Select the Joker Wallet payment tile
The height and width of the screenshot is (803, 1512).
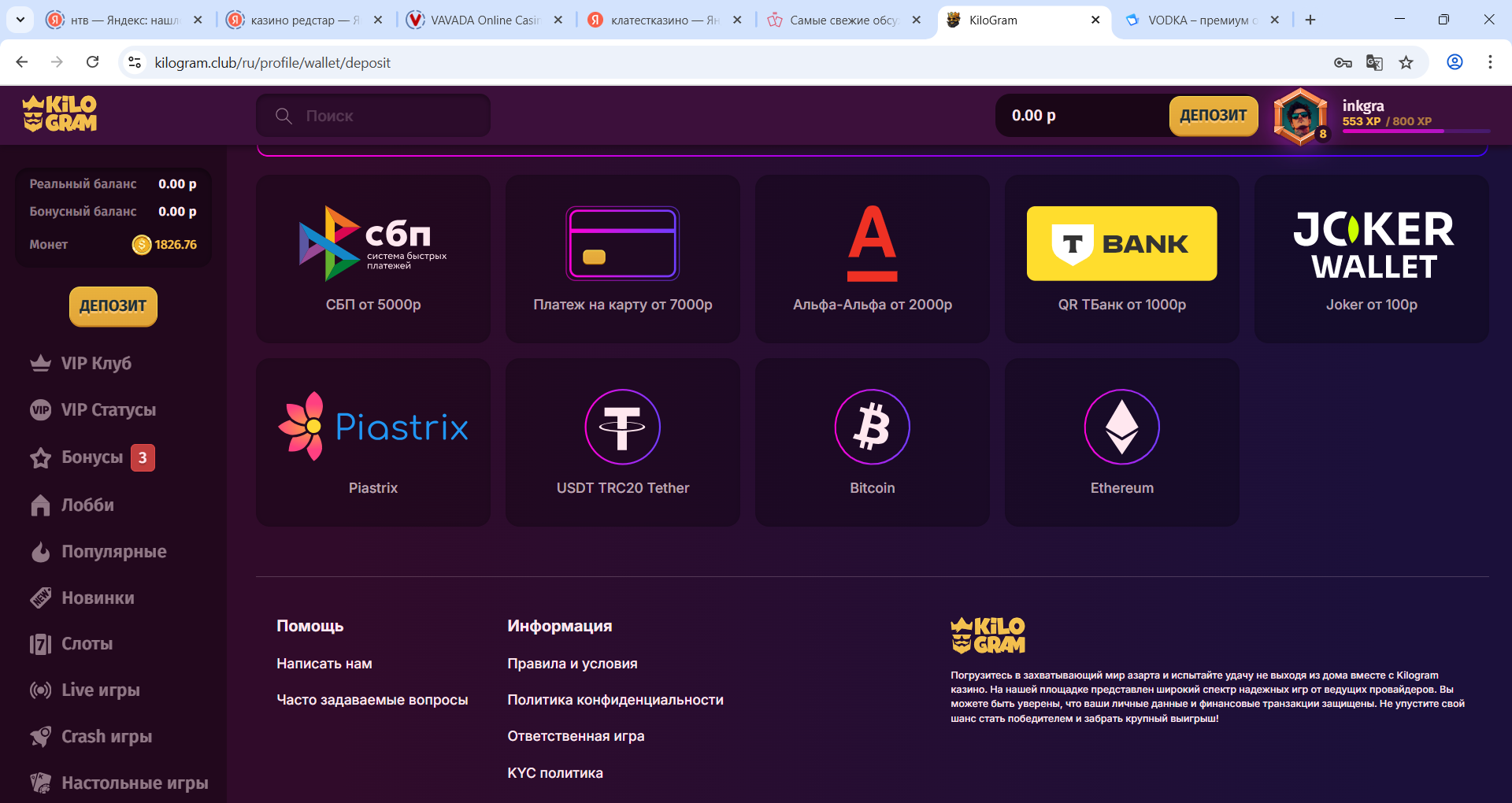click(x=1371, y=258)
